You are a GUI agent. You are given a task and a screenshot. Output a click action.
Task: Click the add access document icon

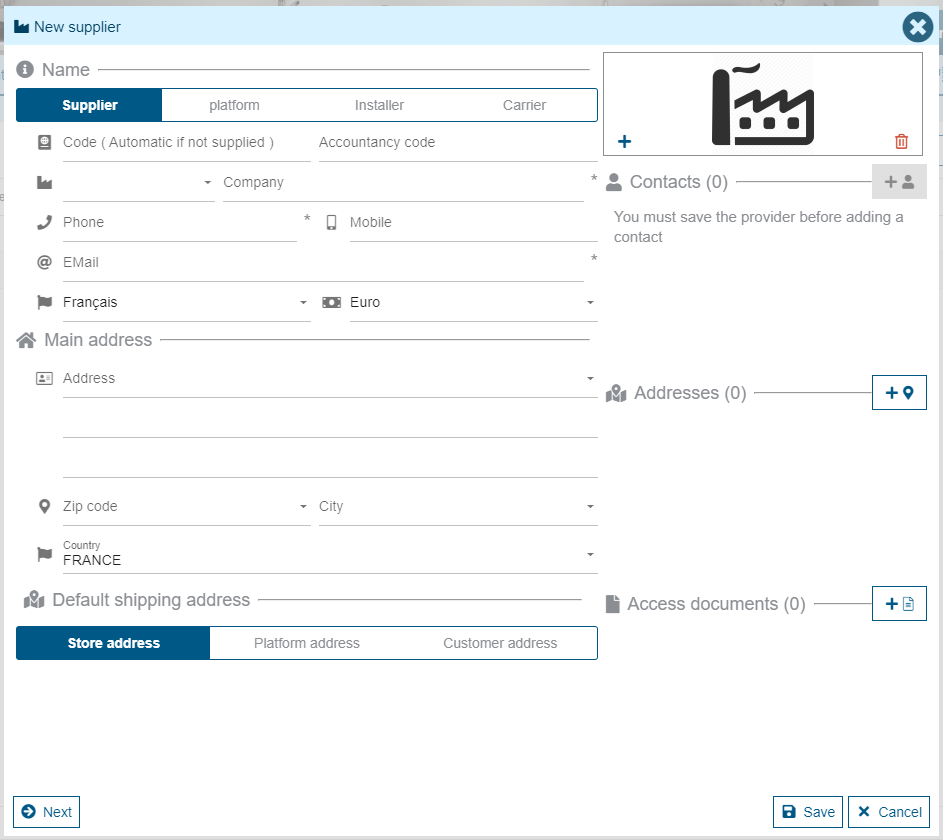[899, 604]
